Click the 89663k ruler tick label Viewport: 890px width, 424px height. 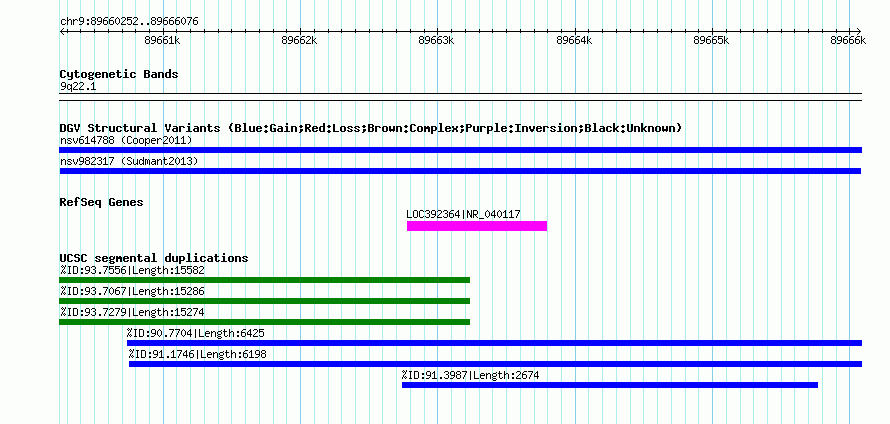click(x=436, y=40)
